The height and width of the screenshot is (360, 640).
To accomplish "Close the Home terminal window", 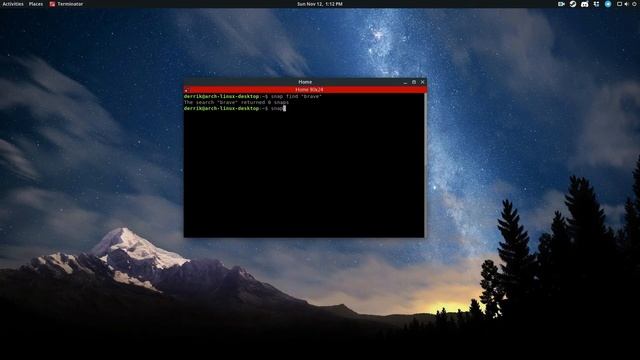I will pyautogui.click(x=422, y=82).
